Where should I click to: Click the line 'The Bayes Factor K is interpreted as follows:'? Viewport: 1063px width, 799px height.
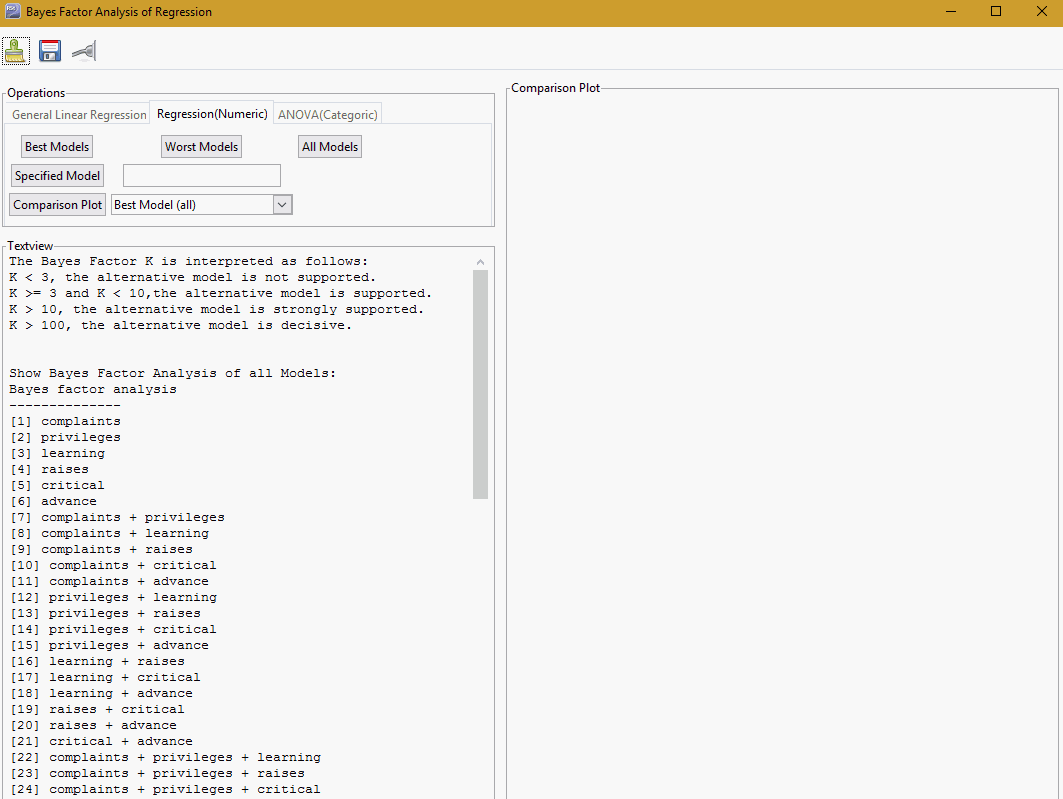(x=189, y=262)
